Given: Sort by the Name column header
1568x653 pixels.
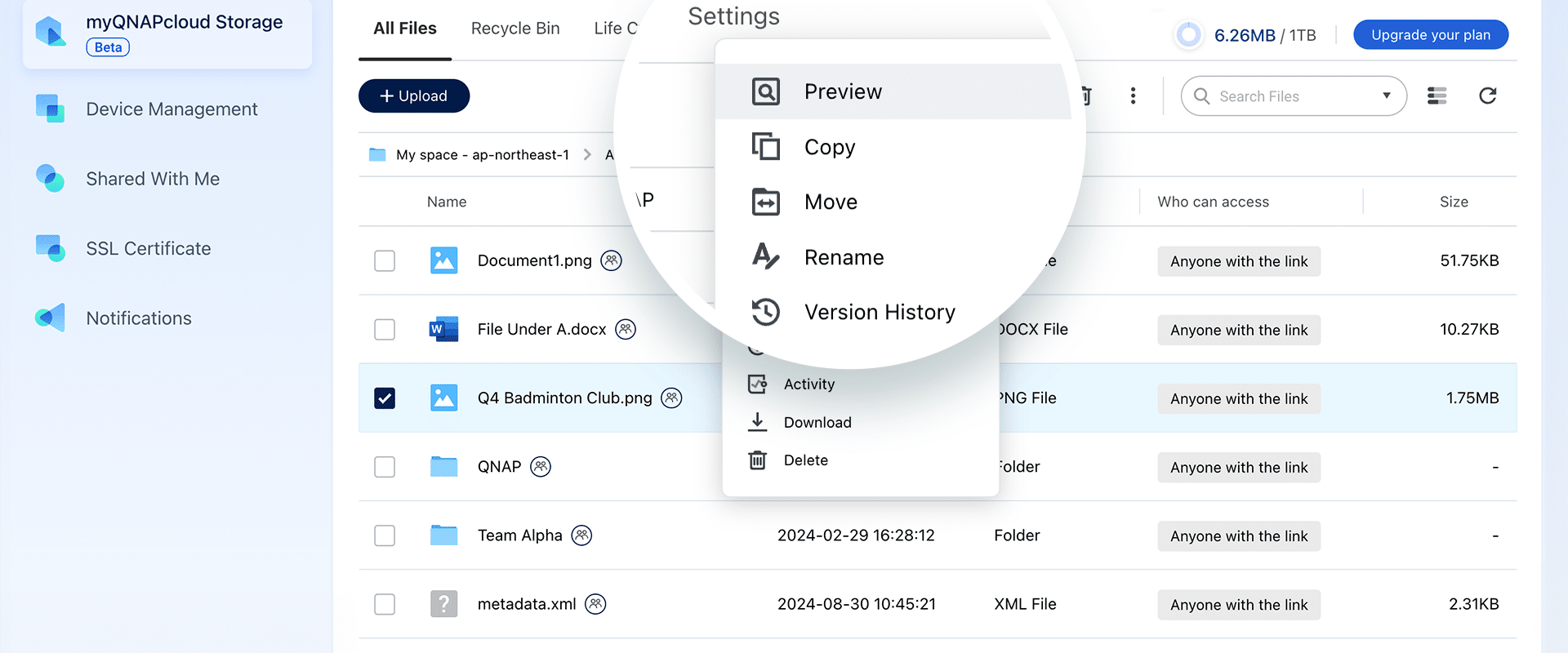Looking at the screenshot, I should [447, 202].
